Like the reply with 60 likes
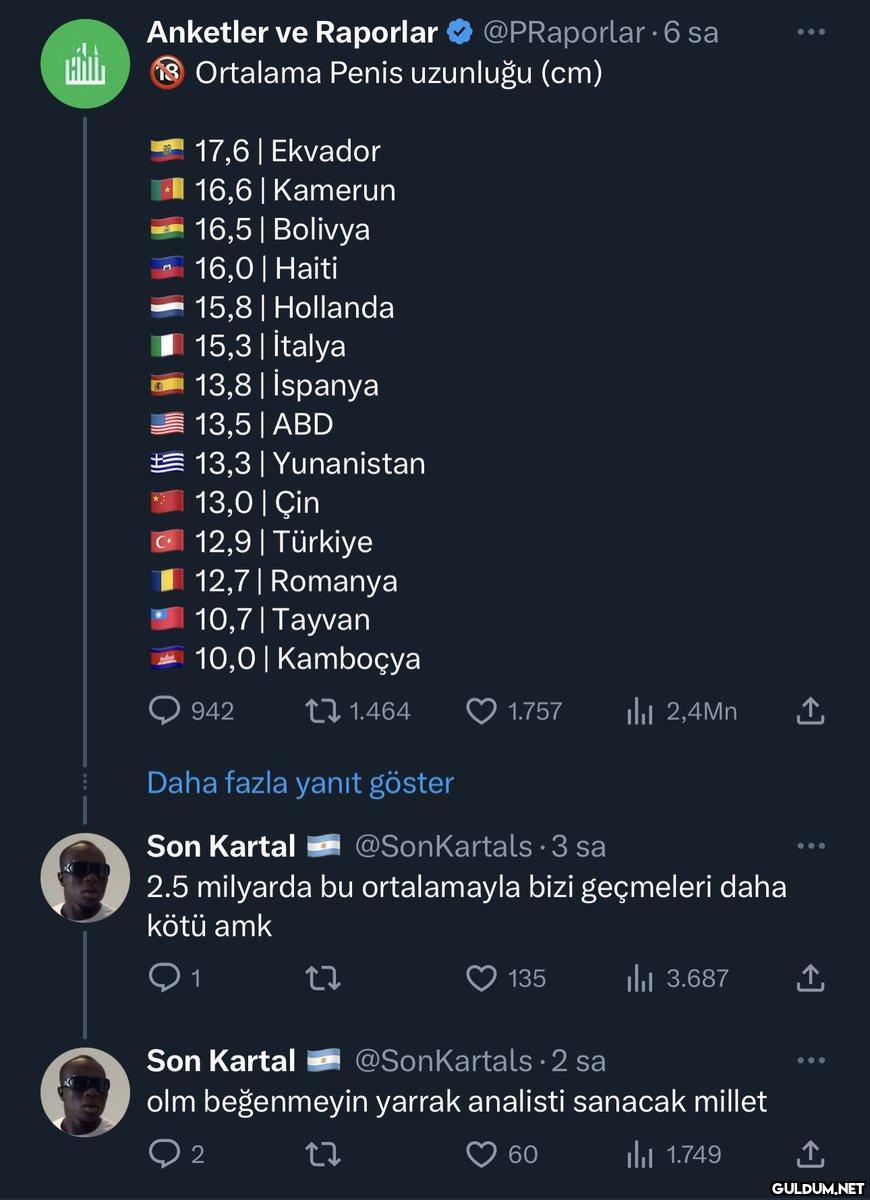 click(481, 1154)
